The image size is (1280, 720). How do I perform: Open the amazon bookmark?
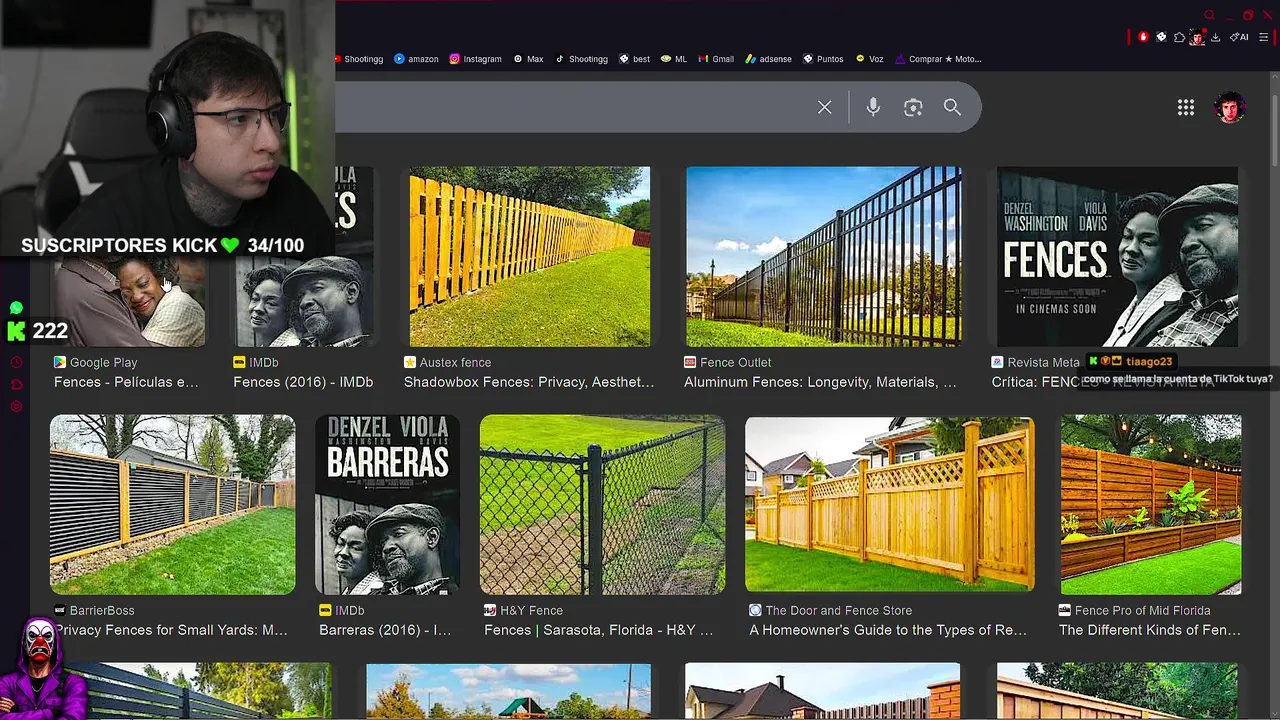coord(416,59)
